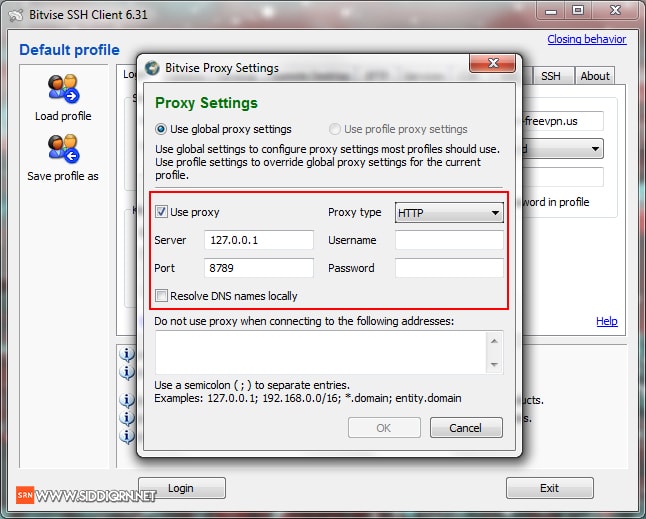
Task: Click the disabled OK button
Action: coord(384,428)
